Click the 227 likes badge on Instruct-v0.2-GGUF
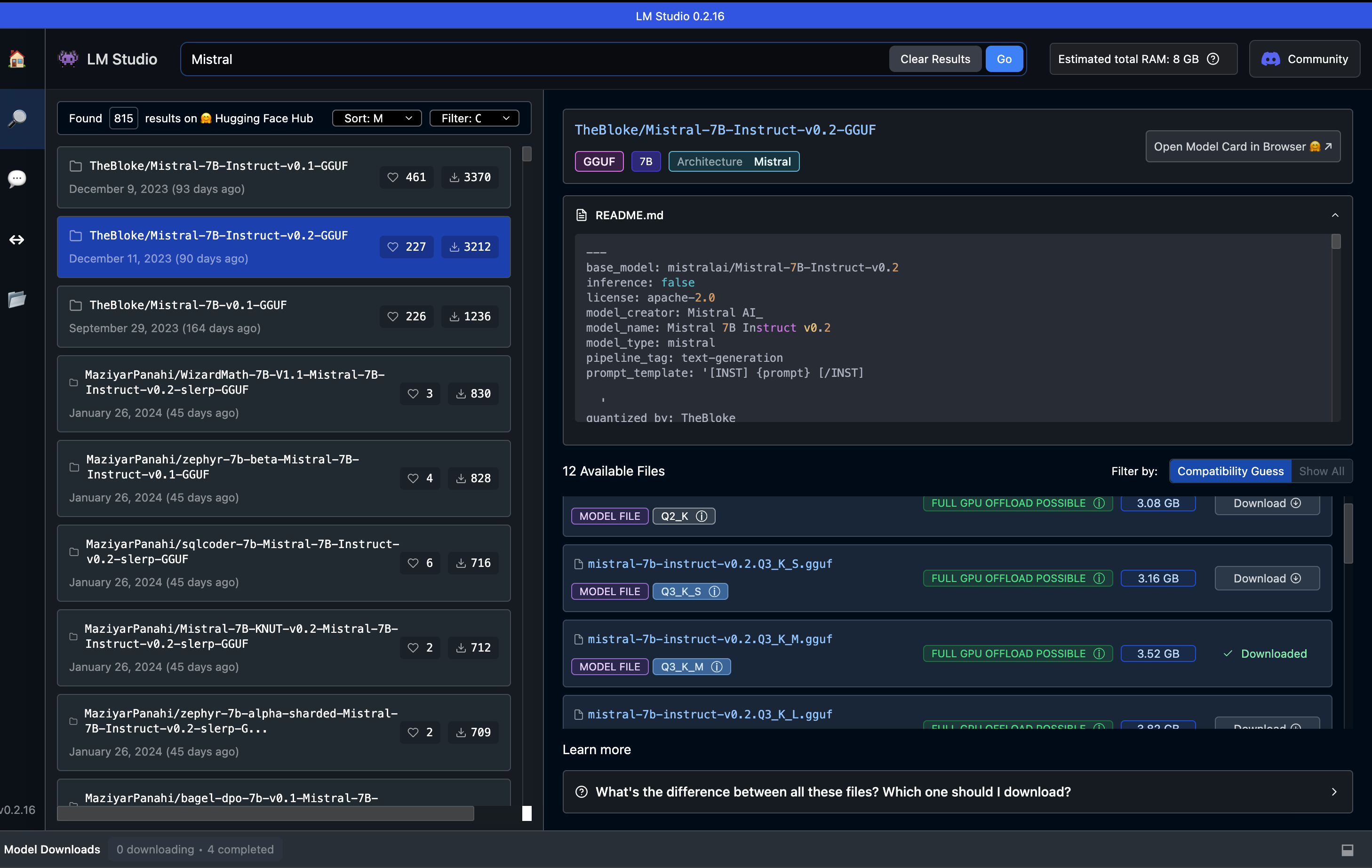Screen dimensions: 1372x868 [x=407, y=247]
